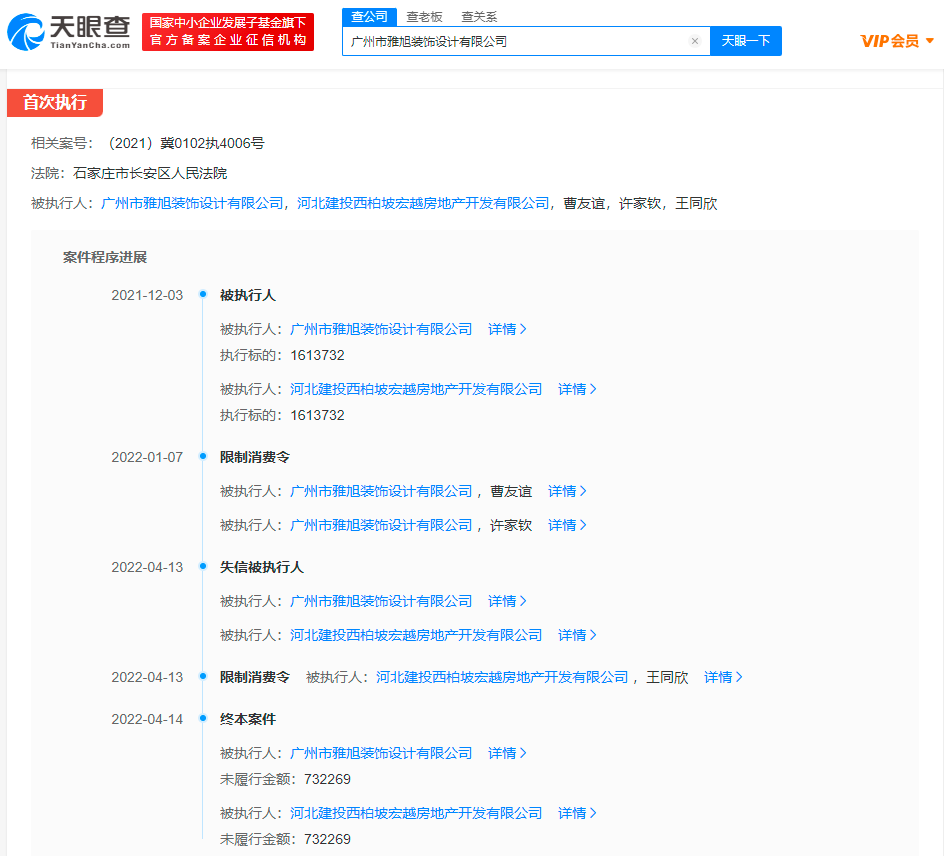This screenshot has height=856, width=944.
Task: Open 广州市雅旭 company link under 2021-12-03 被执行人
Action: point(381,329)
